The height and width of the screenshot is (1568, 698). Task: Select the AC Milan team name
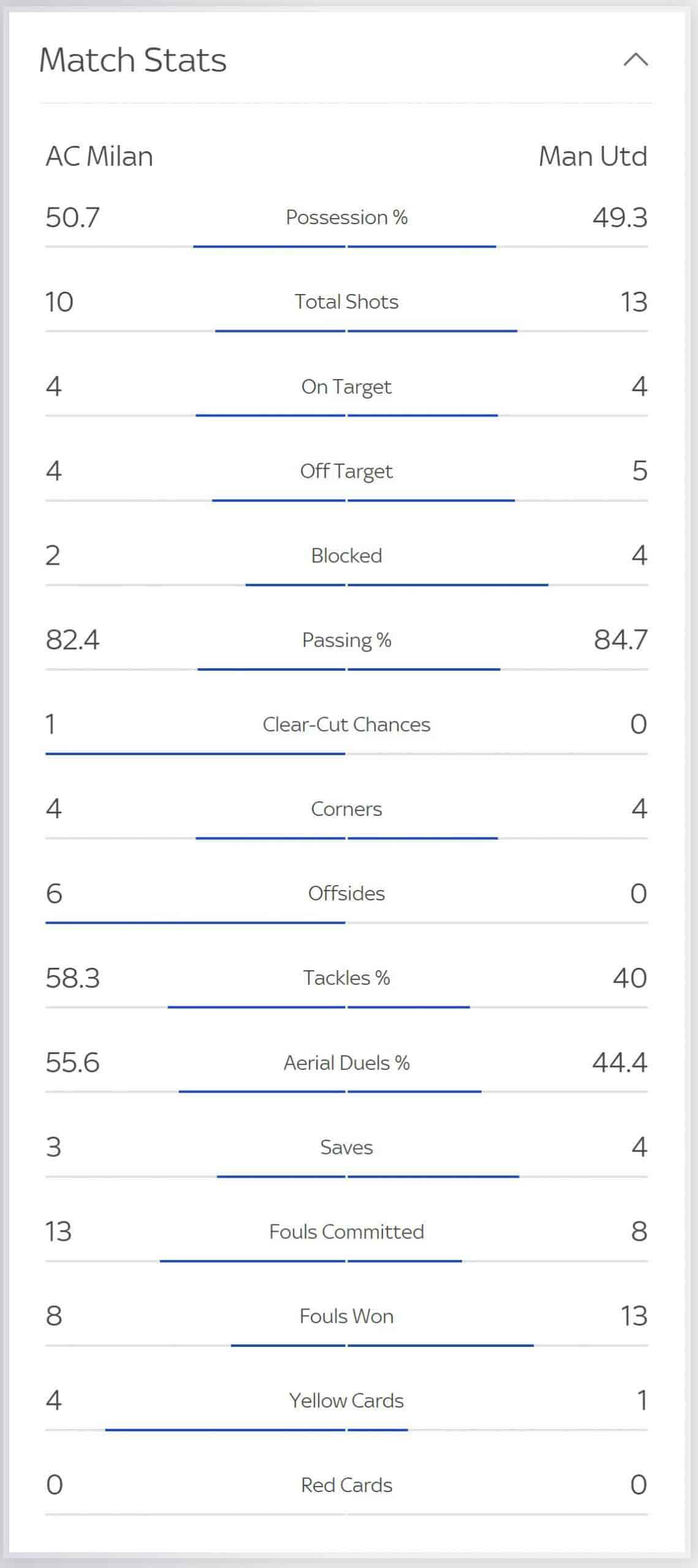(99, 156)
